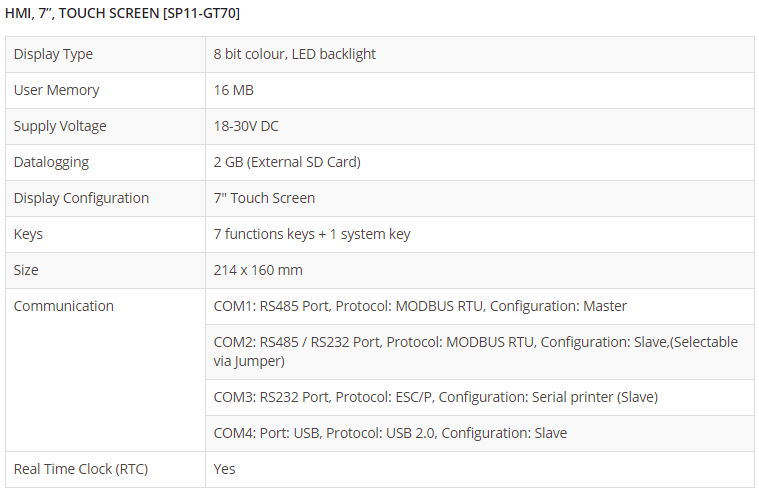Click the COM2 RS485 / RS232 Slave row

pos(475,351)
